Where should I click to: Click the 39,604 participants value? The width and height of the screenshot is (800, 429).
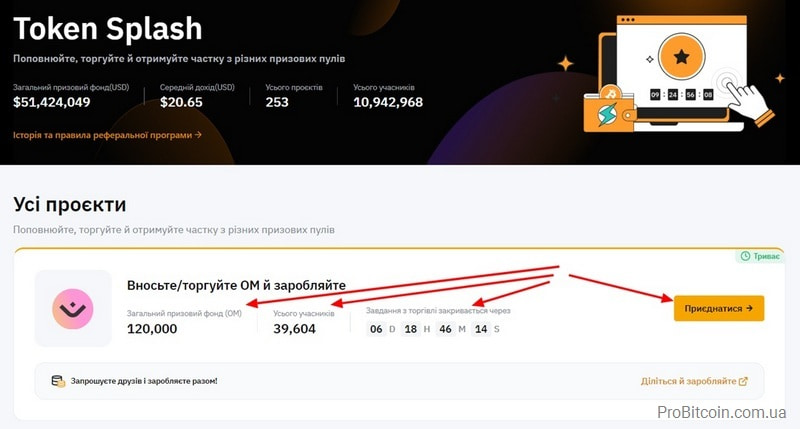coord(294,329)
